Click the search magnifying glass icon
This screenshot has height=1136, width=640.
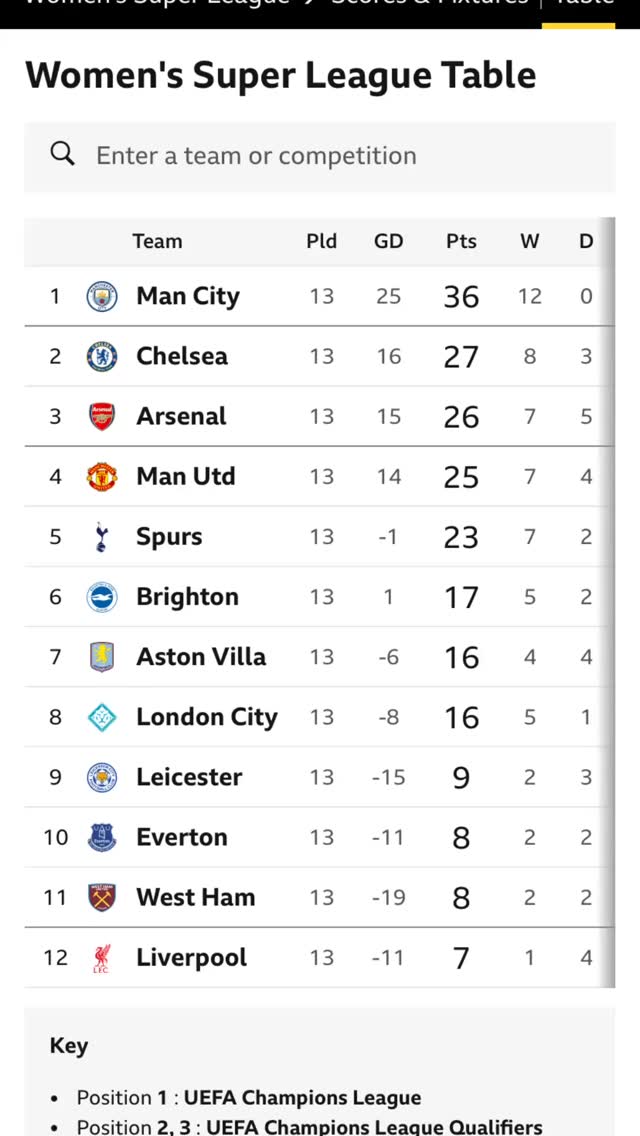coord(62,155)
